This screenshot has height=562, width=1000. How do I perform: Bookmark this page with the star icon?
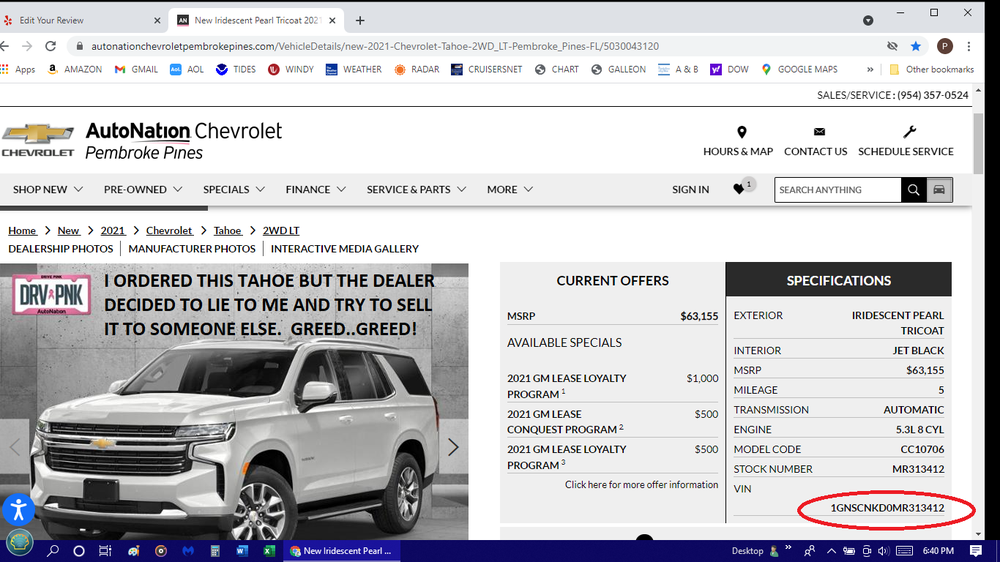916,46
